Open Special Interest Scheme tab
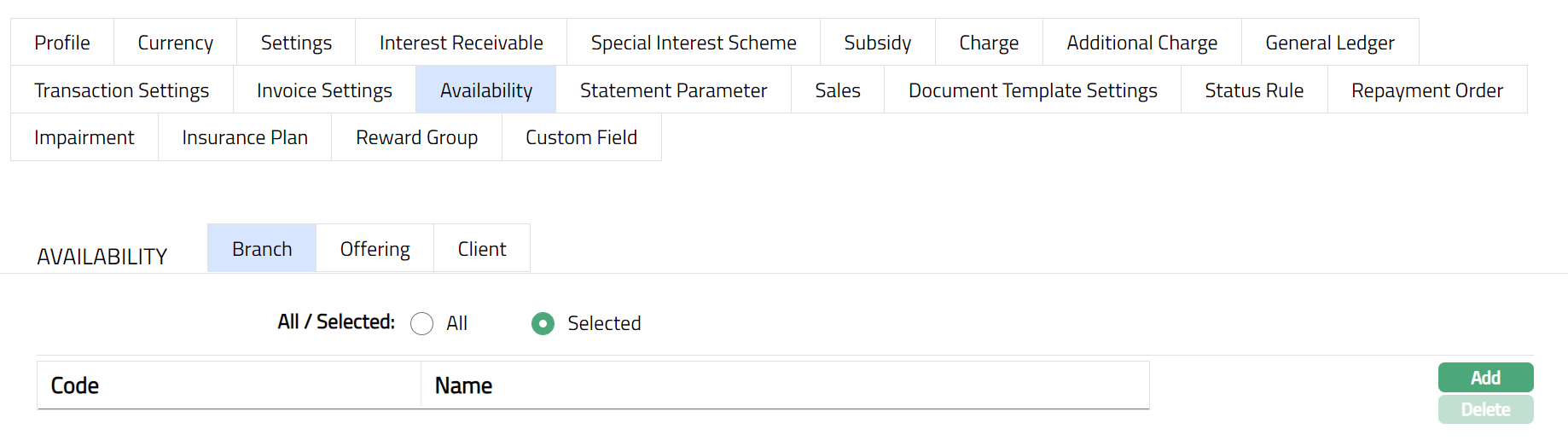Image resolution: width=1568 pixels, height=446 pixels. [x=693, y=43]
